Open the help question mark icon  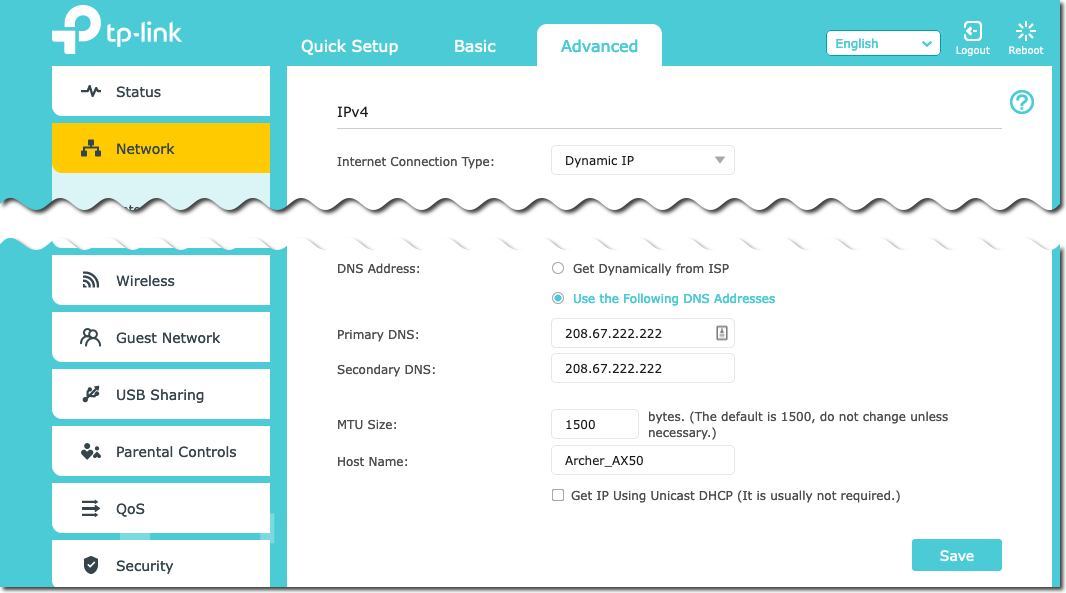tap(1021, 102)
